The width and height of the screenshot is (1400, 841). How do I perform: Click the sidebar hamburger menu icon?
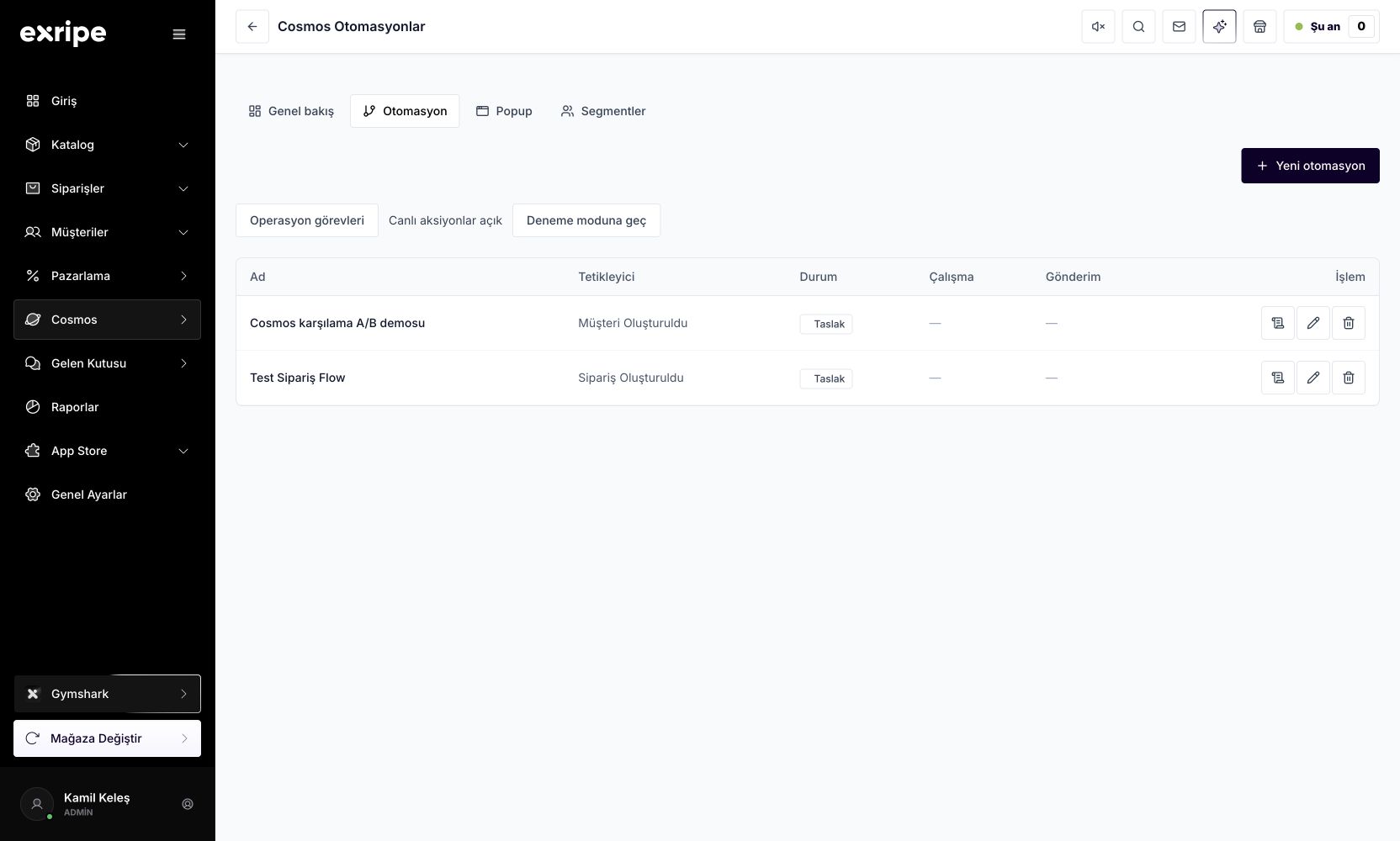(179, 34)
